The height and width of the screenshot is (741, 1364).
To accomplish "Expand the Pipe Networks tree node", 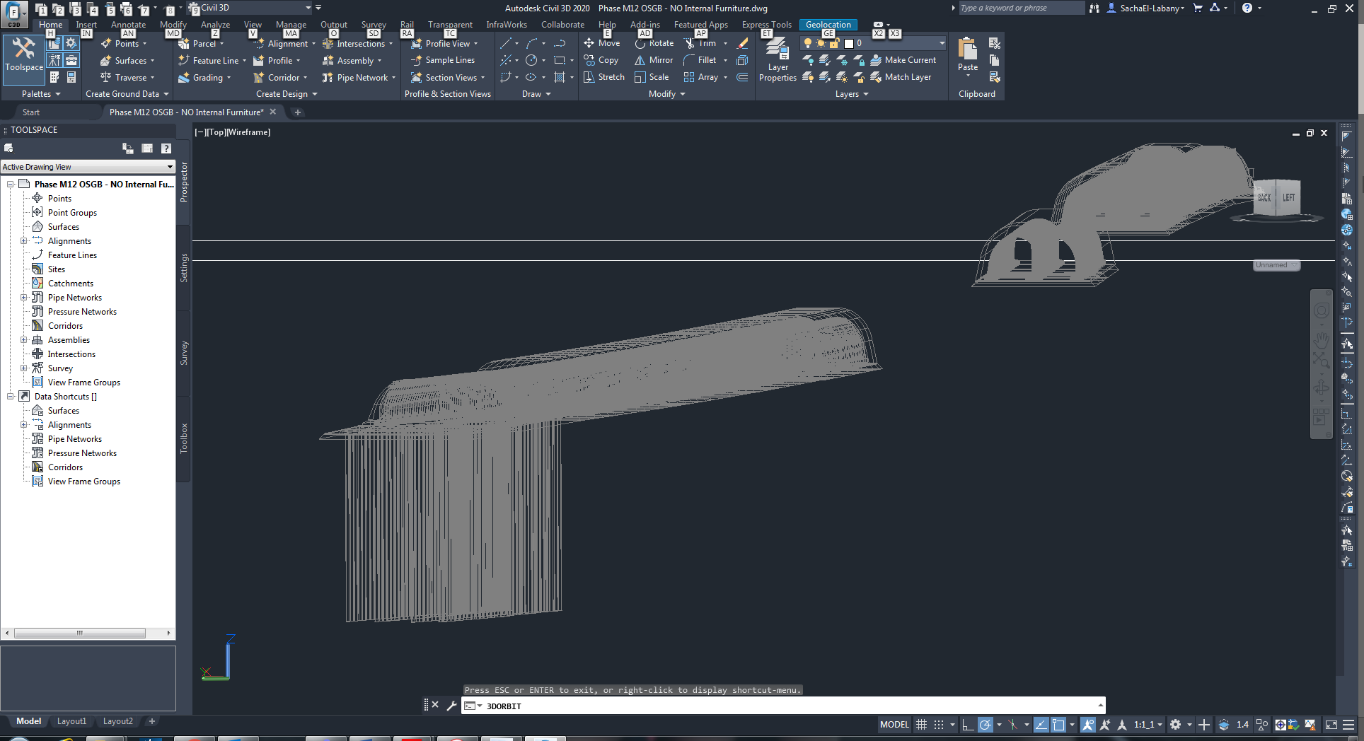I will (x=23, y=297).
